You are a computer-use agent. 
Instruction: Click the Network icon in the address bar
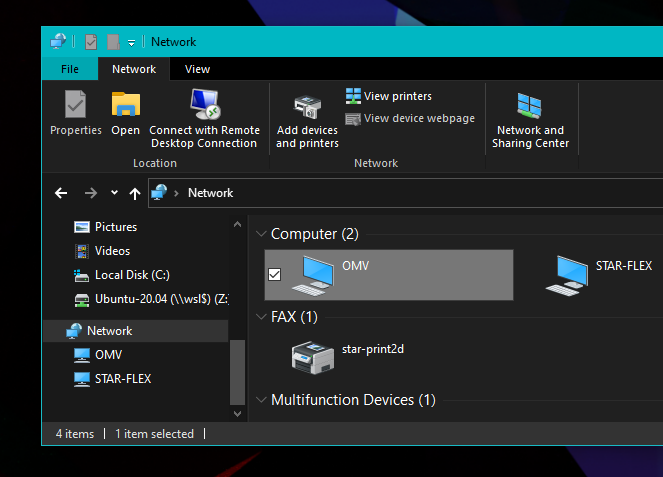point(159,192)
